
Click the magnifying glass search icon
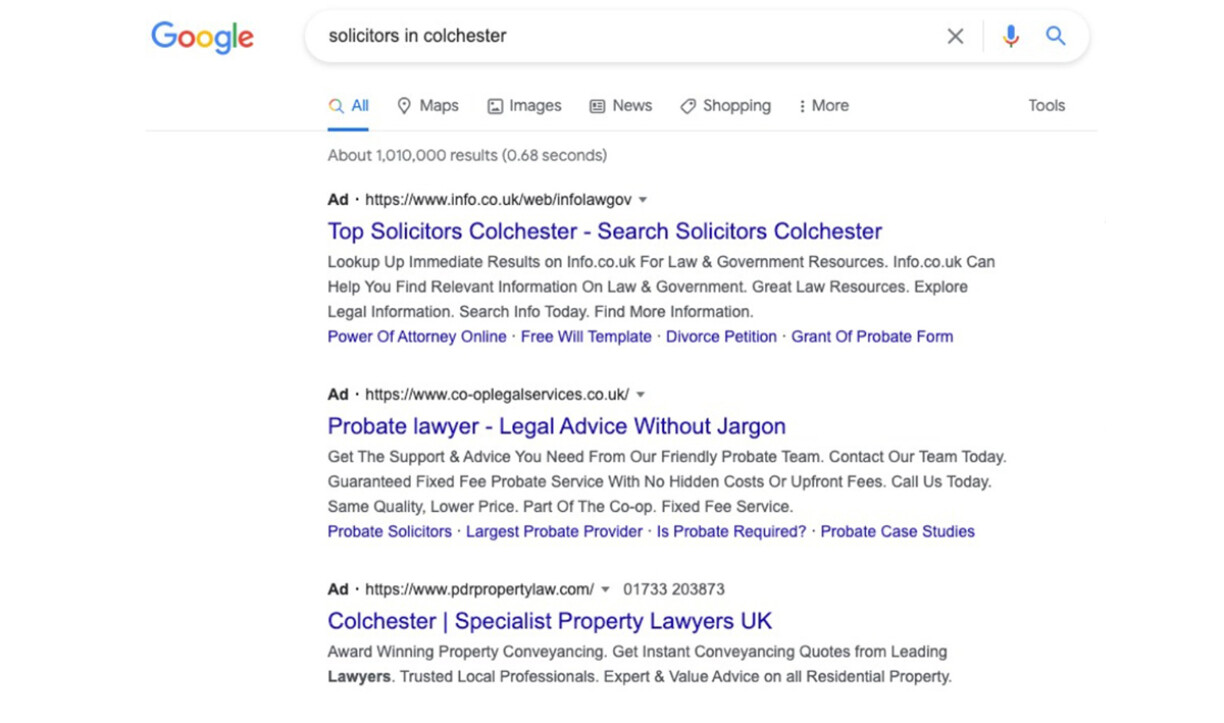pyautogui.click(x=1056, y=36)
